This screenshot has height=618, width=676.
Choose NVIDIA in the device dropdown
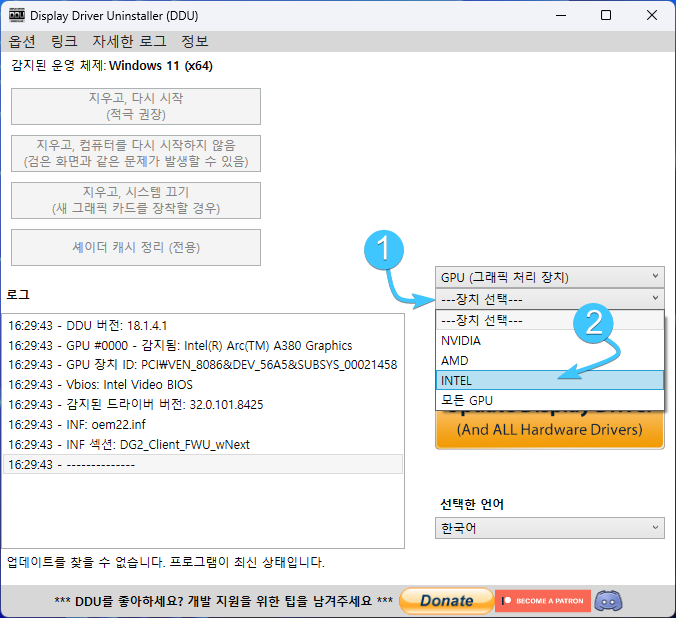click(549, 340)
